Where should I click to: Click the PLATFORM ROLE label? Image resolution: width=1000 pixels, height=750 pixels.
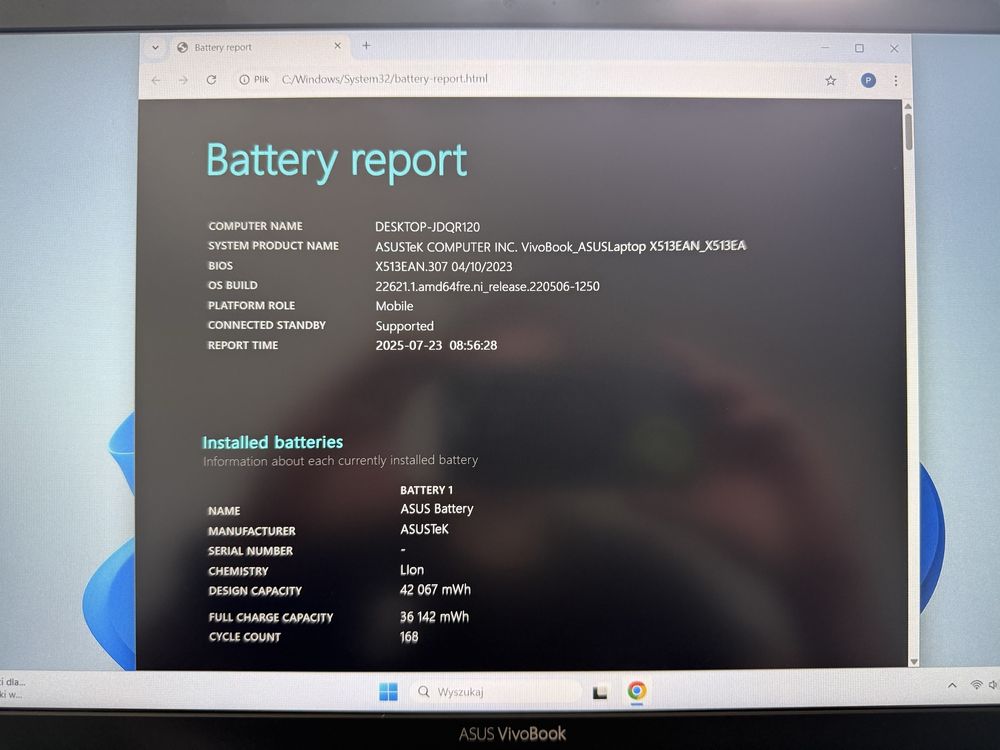(x=251, y=305)
